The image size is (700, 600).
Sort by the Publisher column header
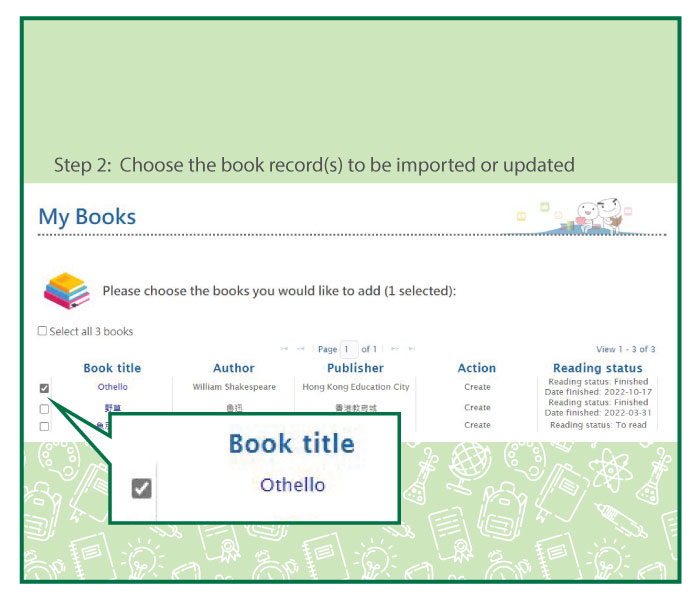pos(355,368)
